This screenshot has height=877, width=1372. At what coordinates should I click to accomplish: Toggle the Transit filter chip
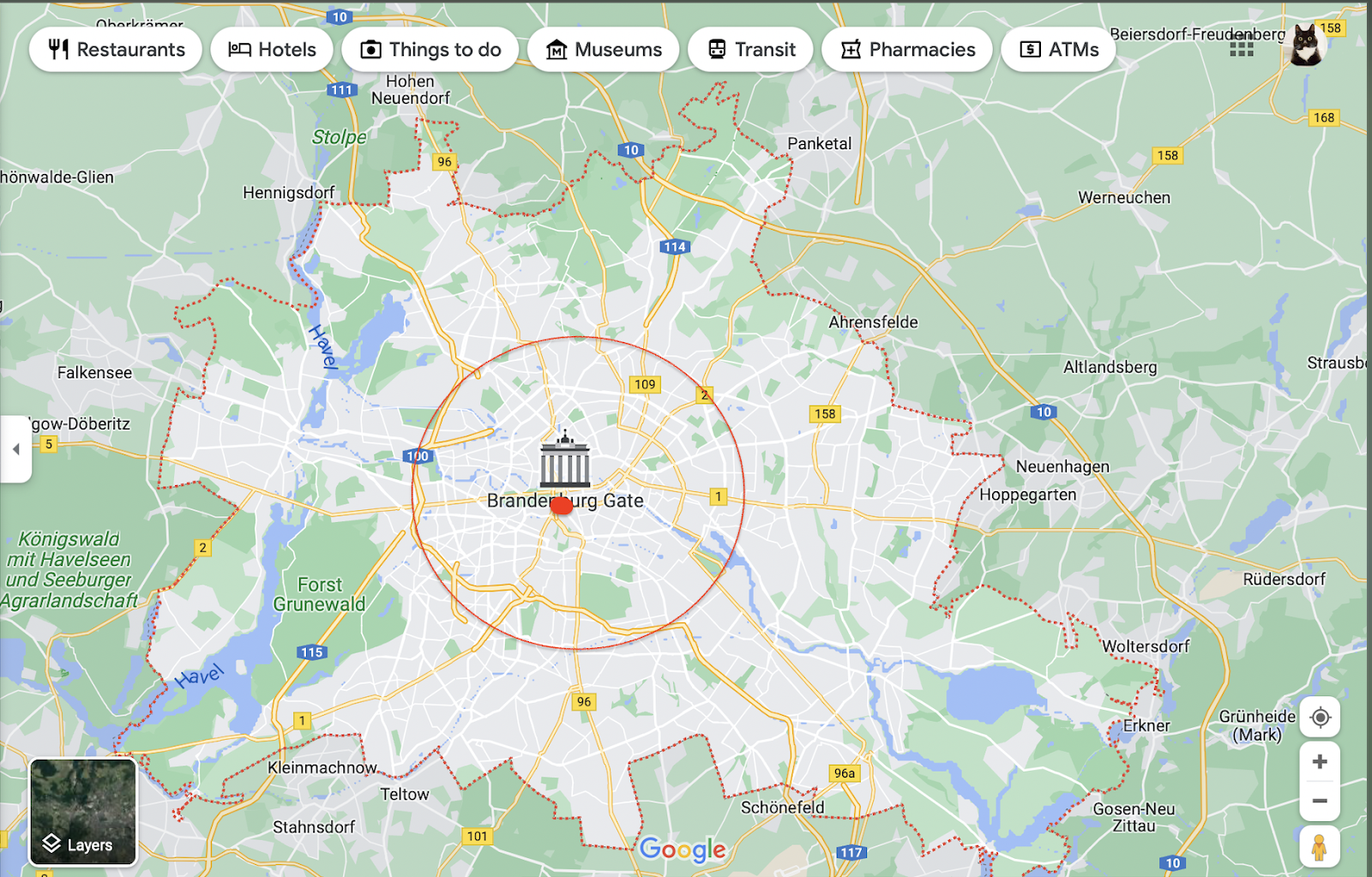(x=751, y=50)
